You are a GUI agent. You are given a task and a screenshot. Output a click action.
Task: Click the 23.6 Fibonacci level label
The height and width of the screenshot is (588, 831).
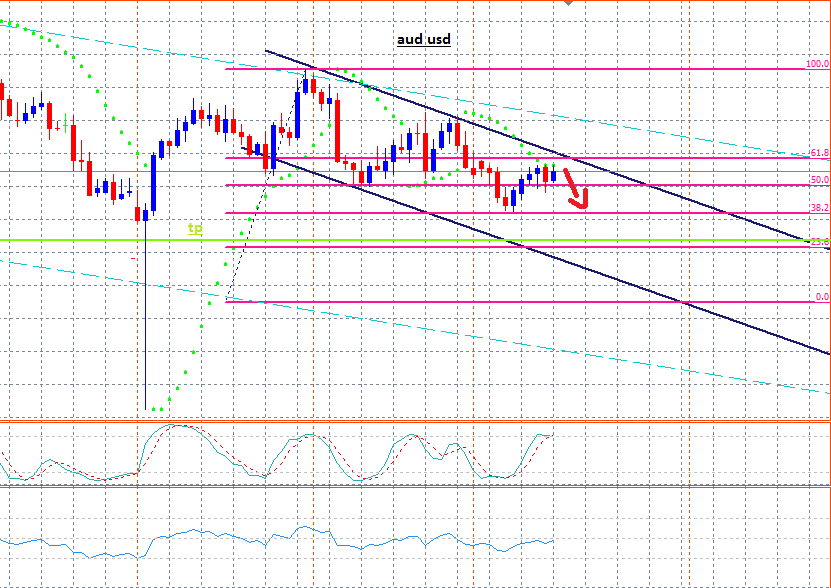(819, 242)
